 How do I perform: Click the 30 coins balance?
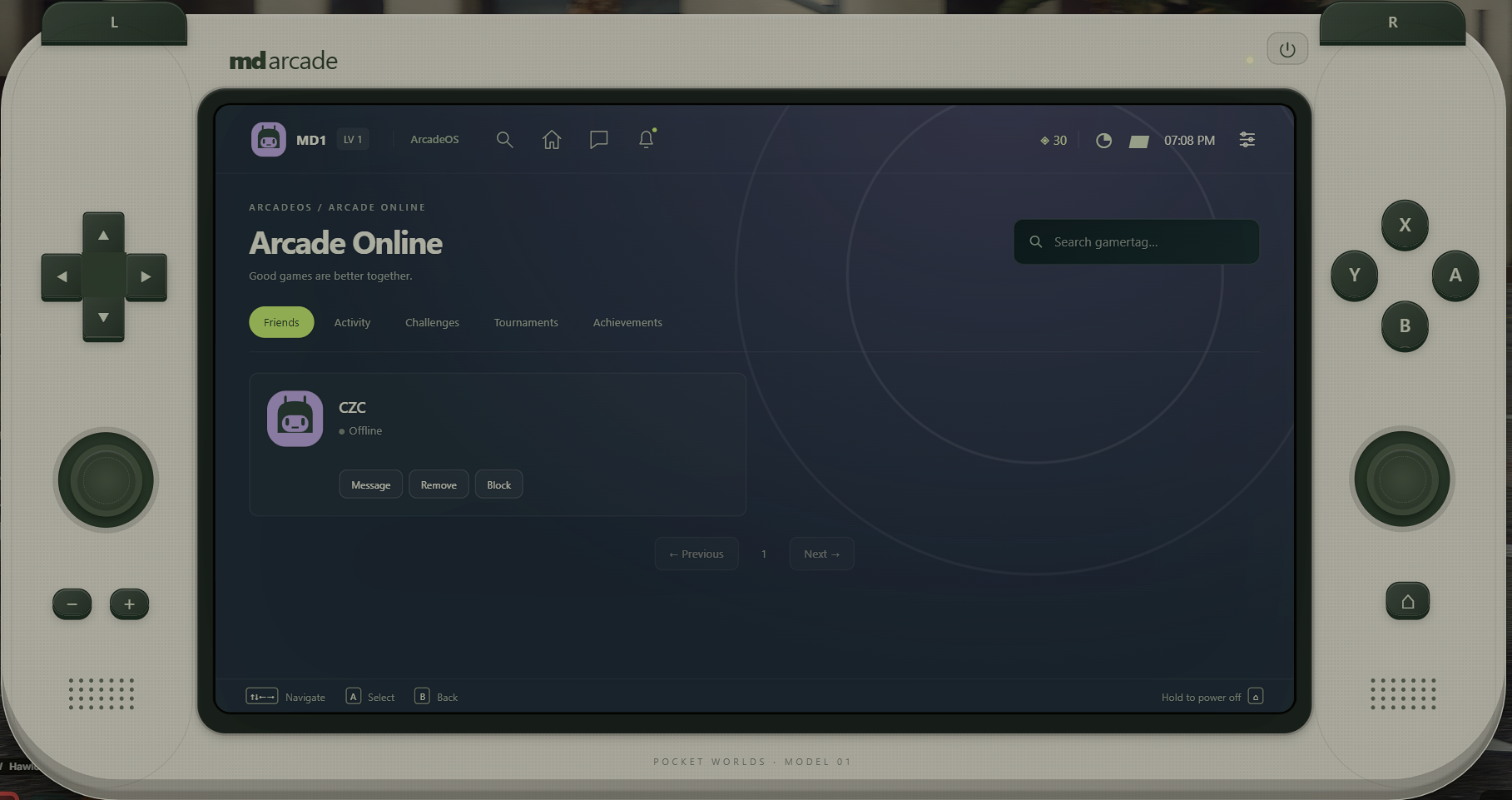coord(1053,141)
